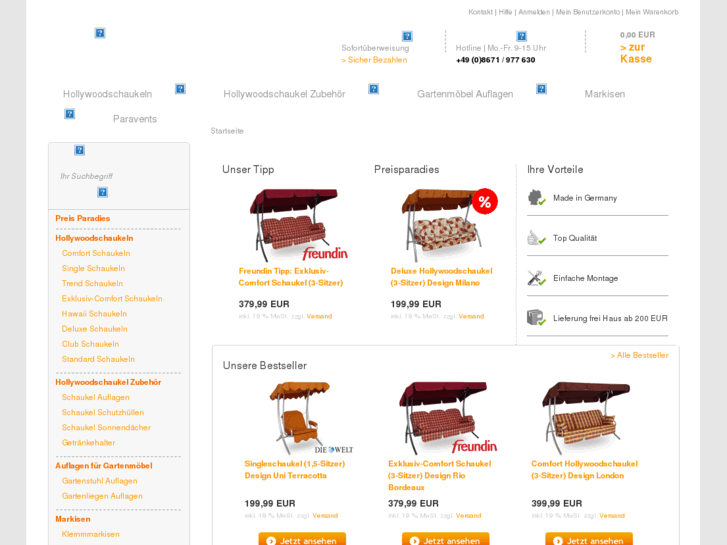Open Schaukel Schutzhüllen sidebar category
The width and height of the screenshot is (727, 545).
(x=103, y=412)
